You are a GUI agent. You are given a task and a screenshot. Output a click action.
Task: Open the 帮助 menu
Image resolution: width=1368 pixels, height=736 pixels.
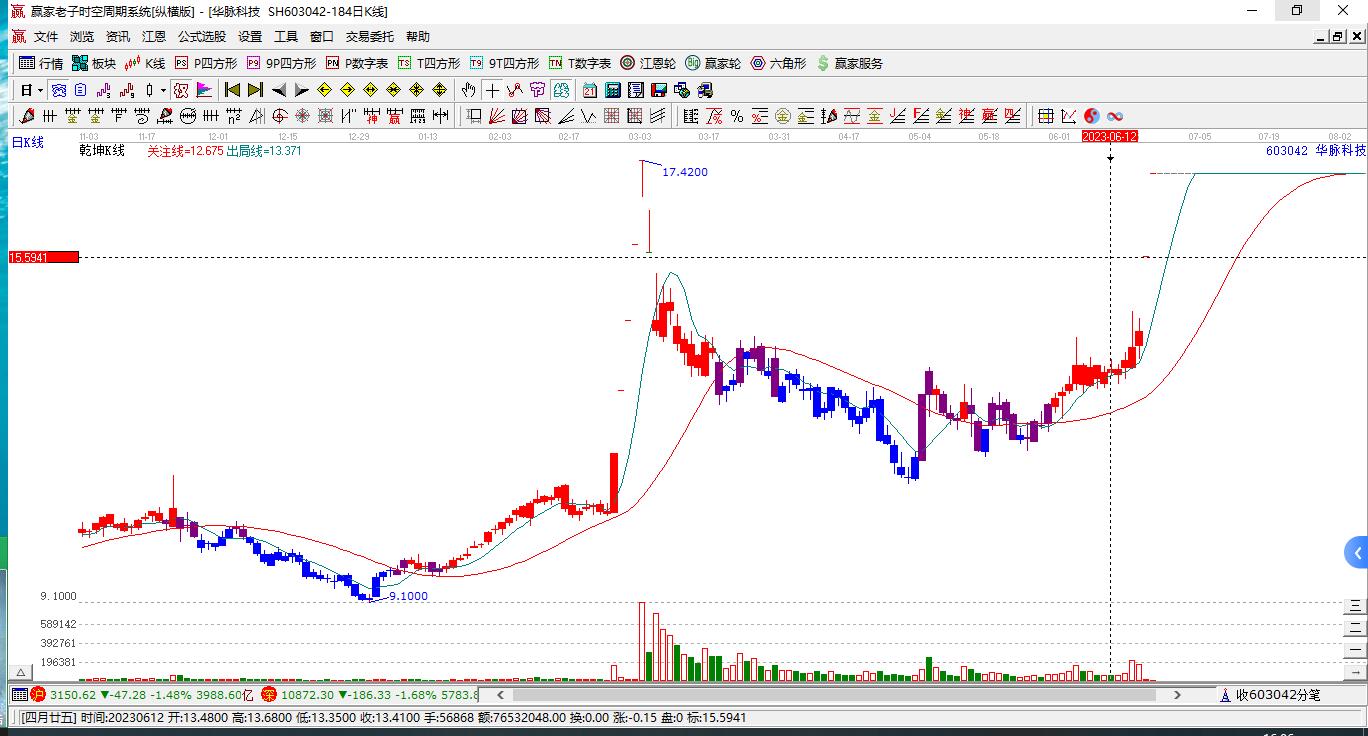(x=418, y=36)
